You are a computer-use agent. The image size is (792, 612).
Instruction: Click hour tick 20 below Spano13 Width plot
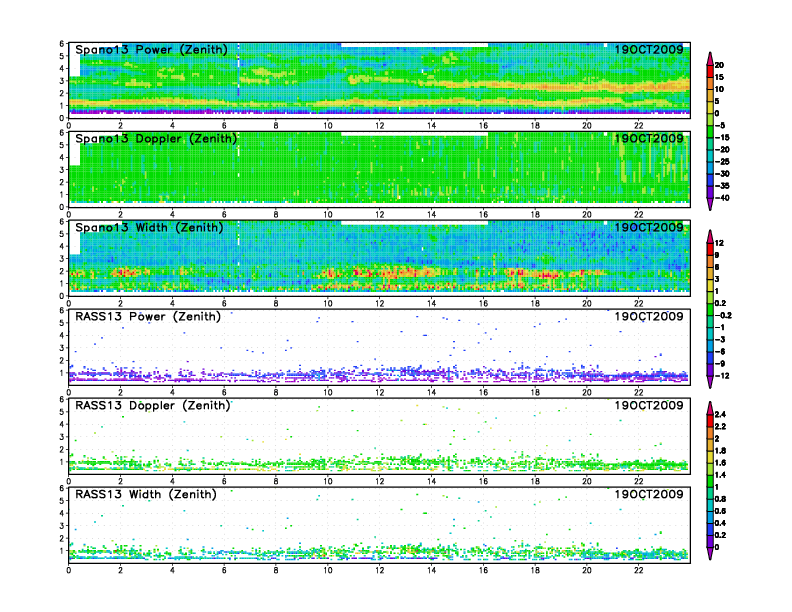tap(586, 303)
